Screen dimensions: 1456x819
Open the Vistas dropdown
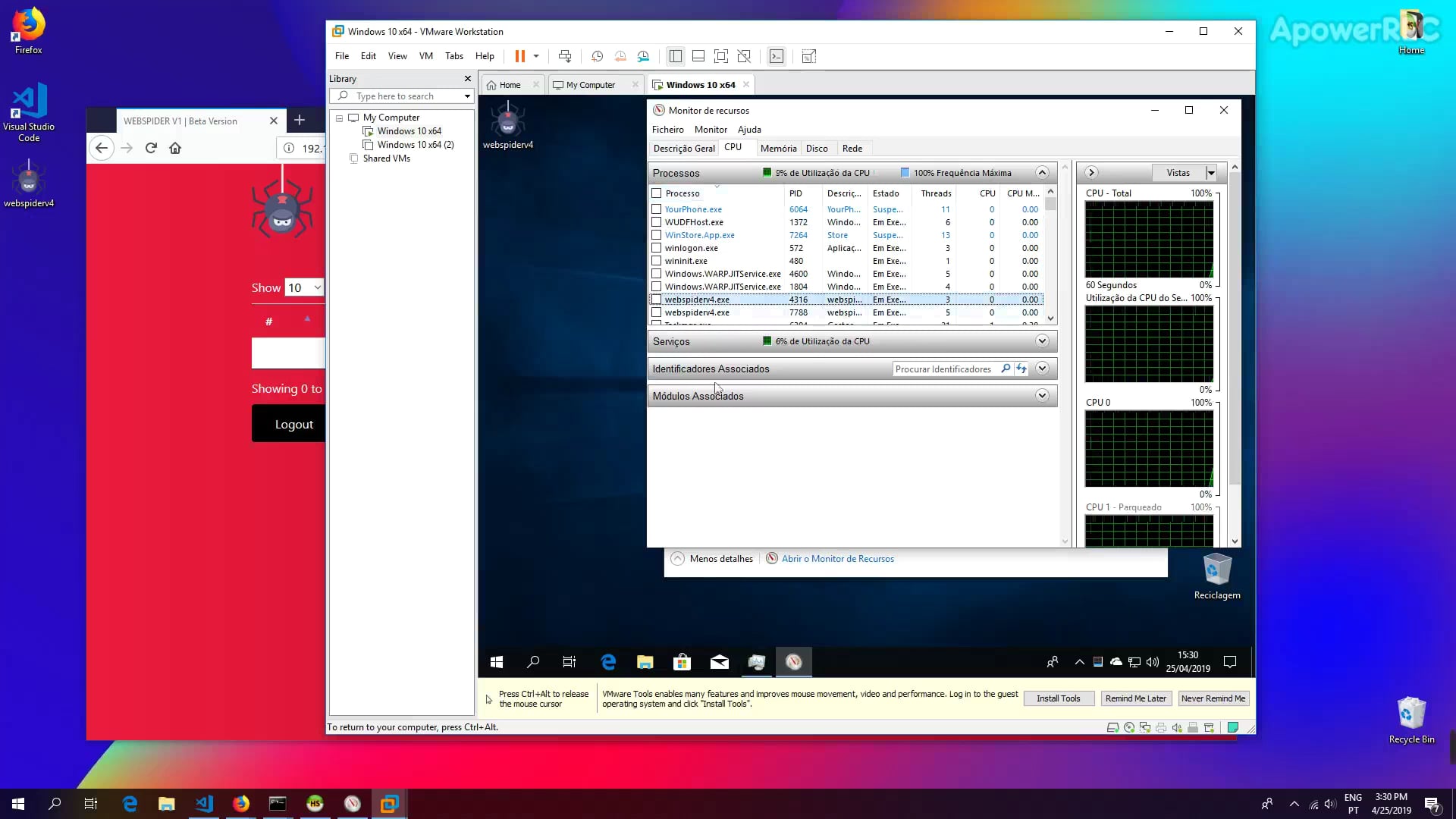click(x=1208, y=172)
